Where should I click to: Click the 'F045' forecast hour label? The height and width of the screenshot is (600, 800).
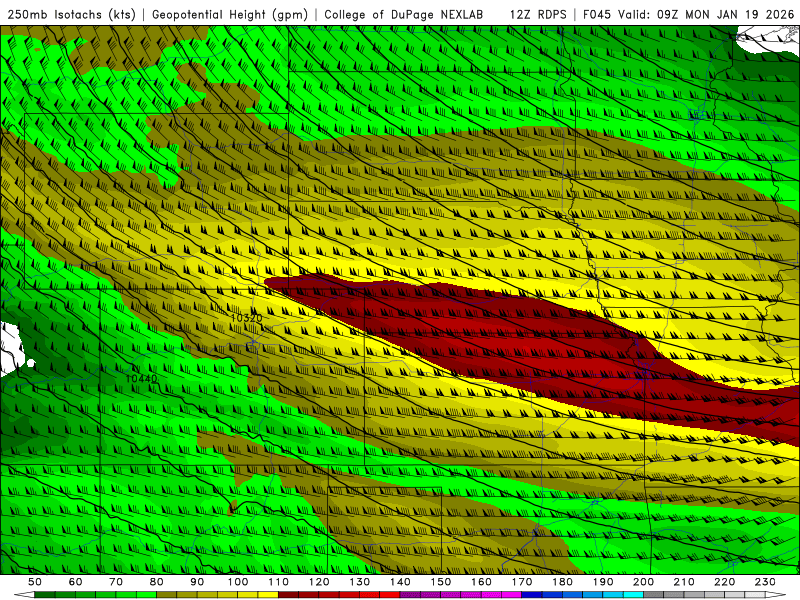click(596, 14)
